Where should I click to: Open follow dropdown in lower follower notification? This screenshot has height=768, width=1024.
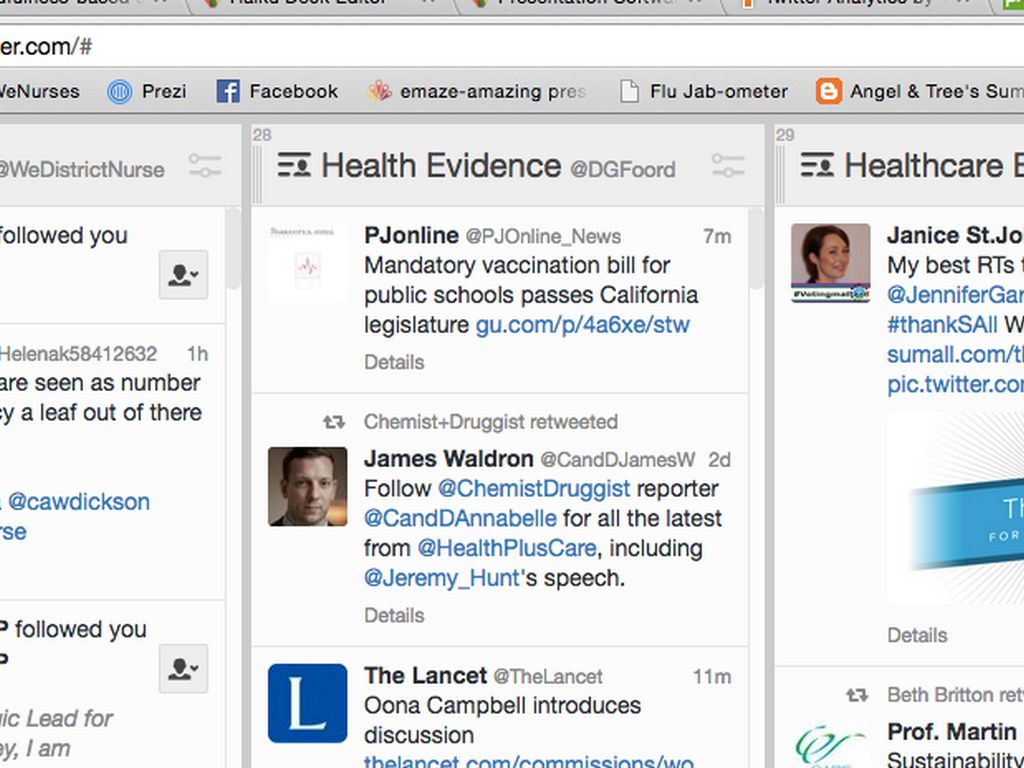point(183,669)
